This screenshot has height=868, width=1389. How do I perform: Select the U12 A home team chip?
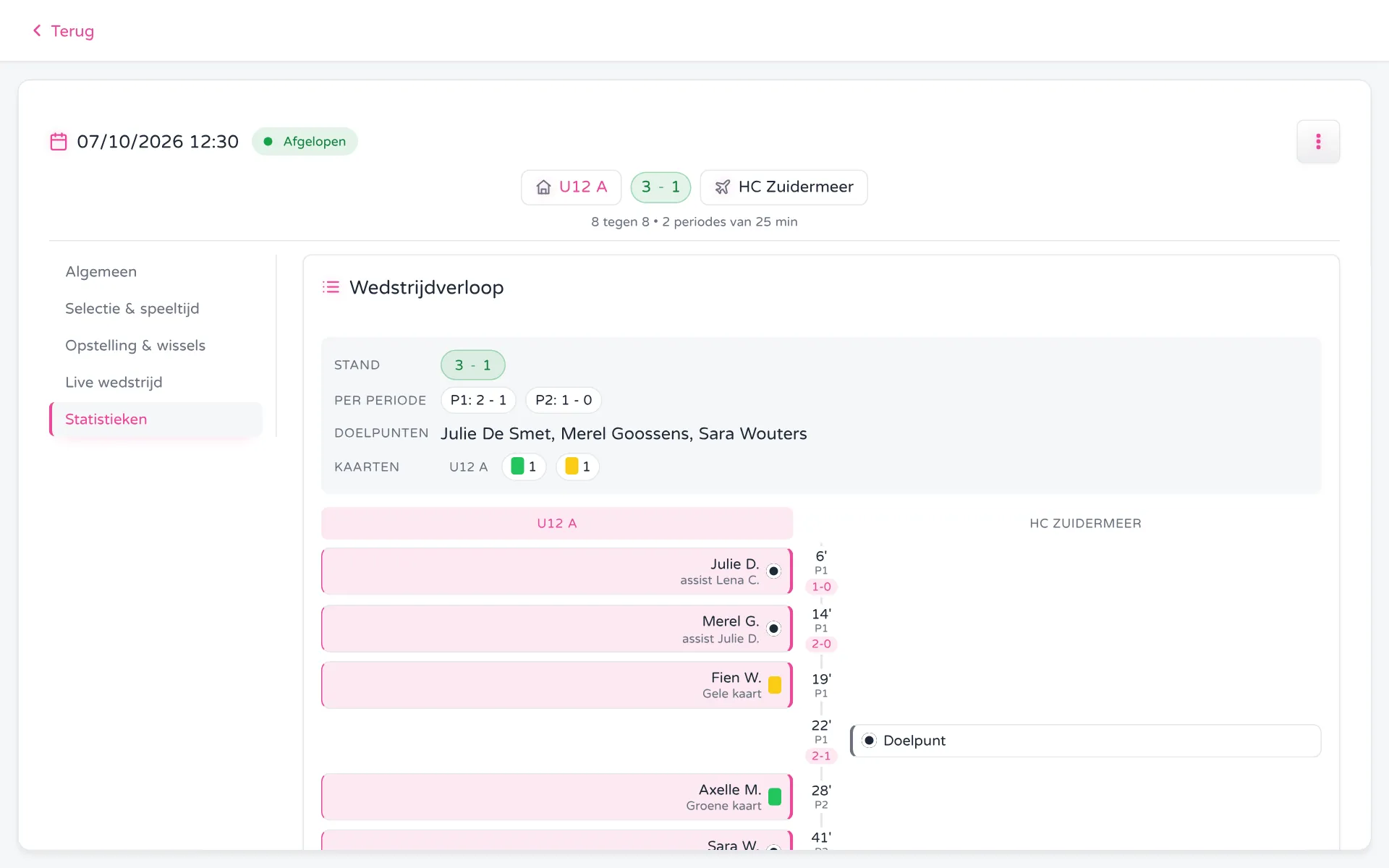click(x=572, y=187)
